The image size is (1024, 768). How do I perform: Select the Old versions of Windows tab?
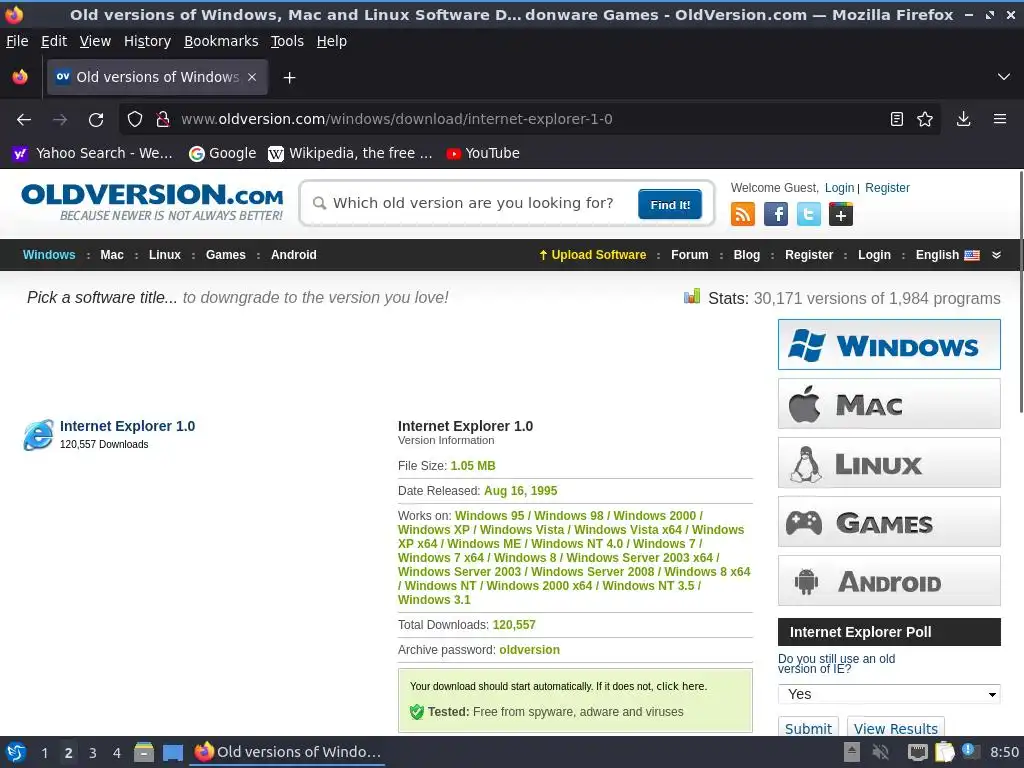coord(157,77)
